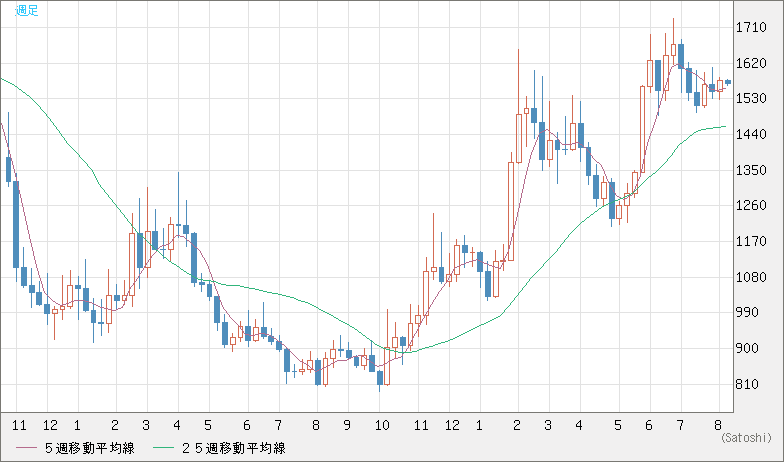This screenshot has height=462, width=784.
Task: Click the 990 price axis label
Action: (748, 312)
